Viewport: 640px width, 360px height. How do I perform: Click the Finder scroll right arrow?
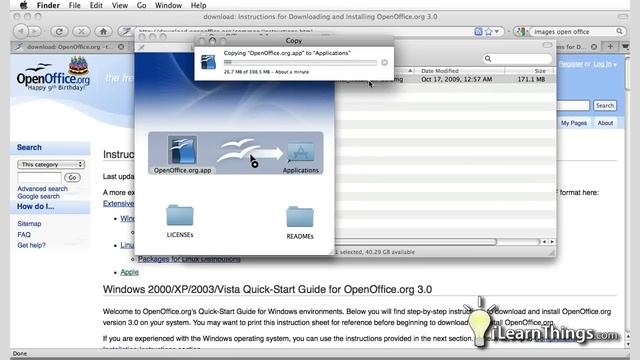tap(552, 242)
